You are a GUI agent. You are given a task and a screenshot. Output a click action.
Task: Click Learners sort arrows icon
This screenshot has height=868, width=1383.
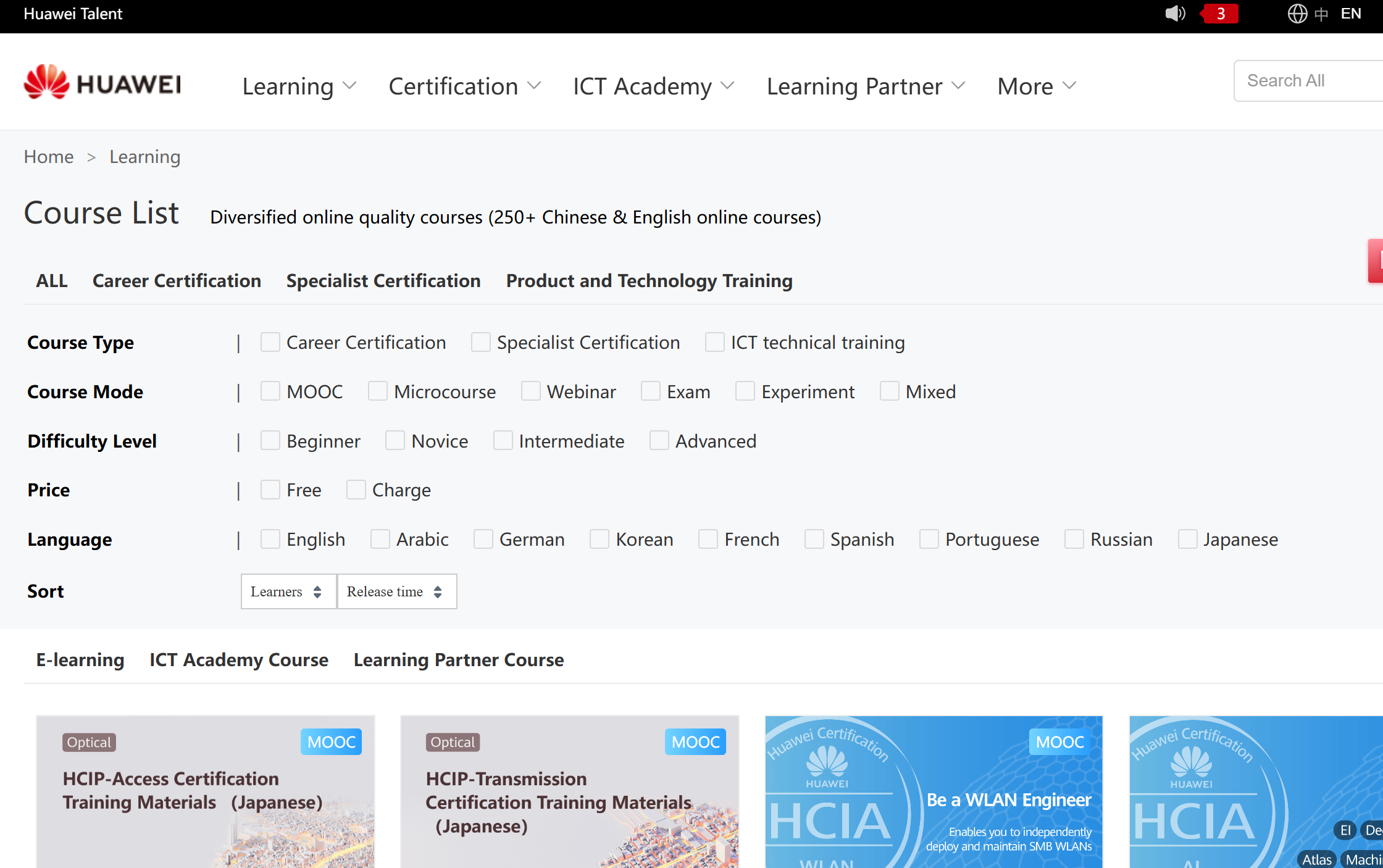point(317,592)
